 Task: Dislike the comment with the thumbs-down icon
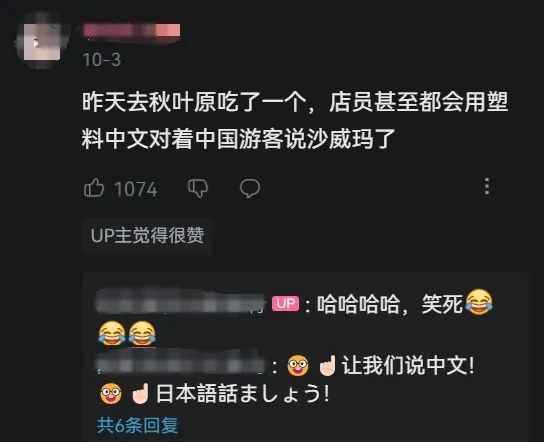[198, 188]
